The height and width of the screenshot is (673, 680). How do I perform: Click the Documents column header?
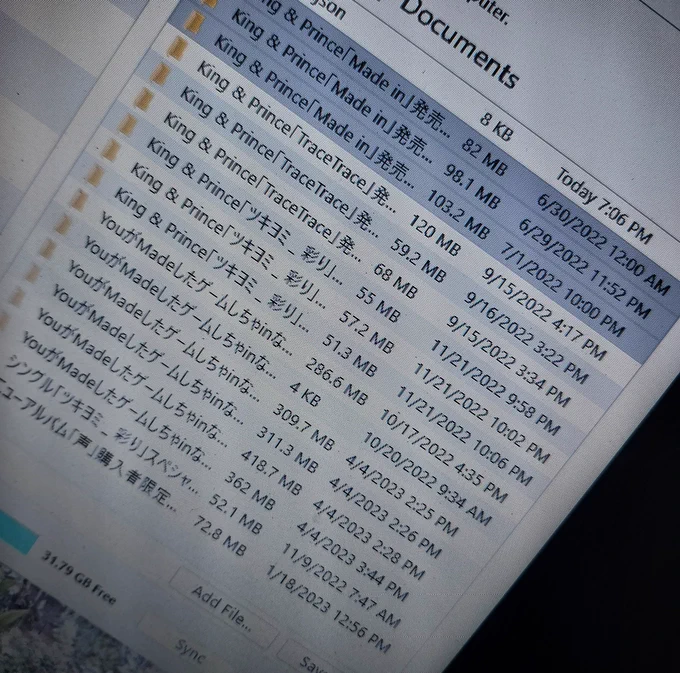pos(459,45)
